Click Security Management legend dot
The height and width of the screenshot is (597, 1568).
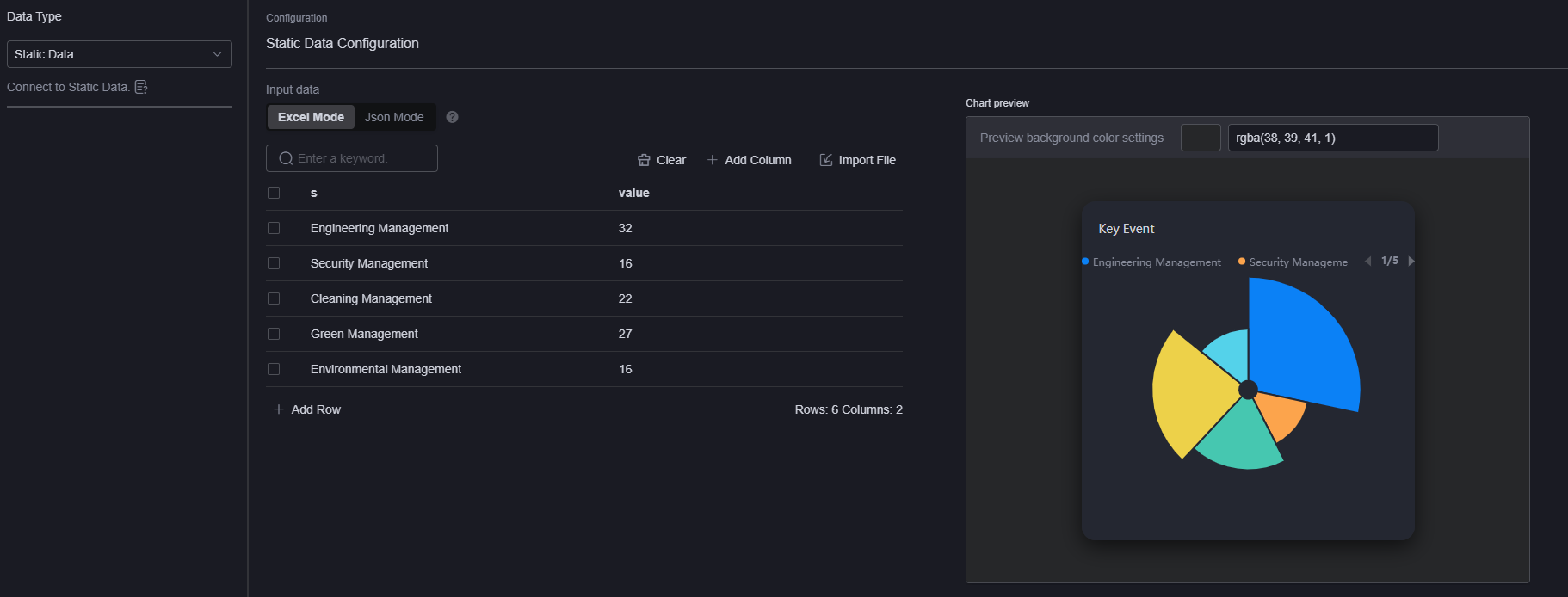click(x=1242, y=262)
